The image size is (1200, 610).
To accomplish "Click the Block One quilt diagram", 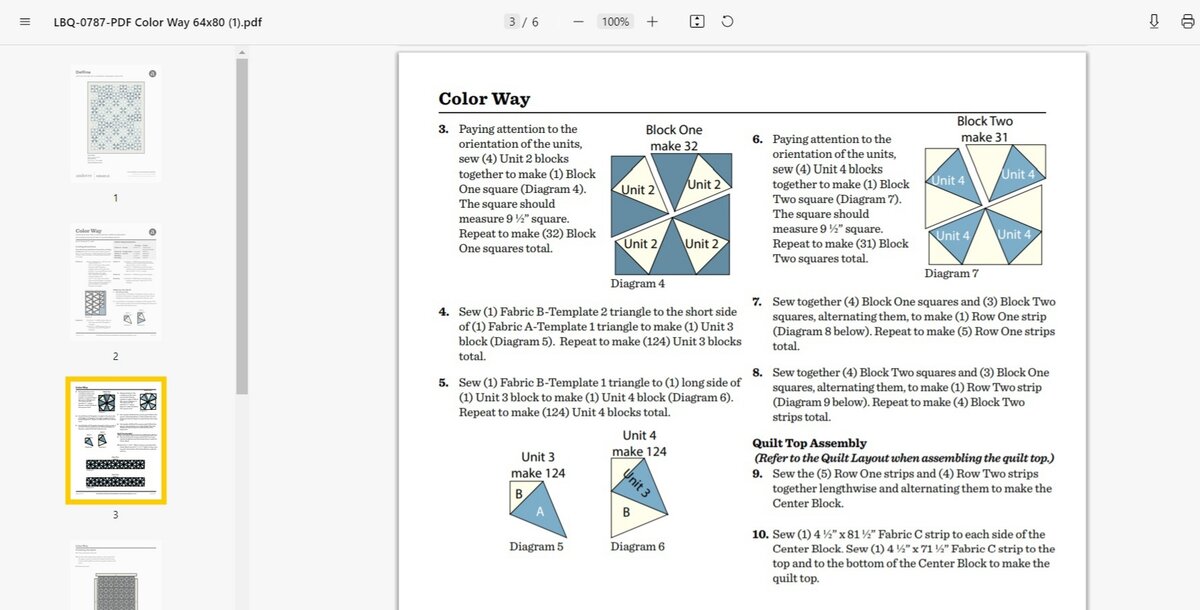I will 670,215.
